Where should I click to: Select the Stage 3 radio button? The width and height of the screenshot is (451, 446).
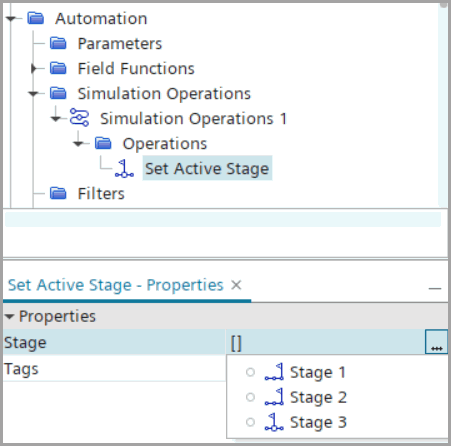click(x=250, y=422)
